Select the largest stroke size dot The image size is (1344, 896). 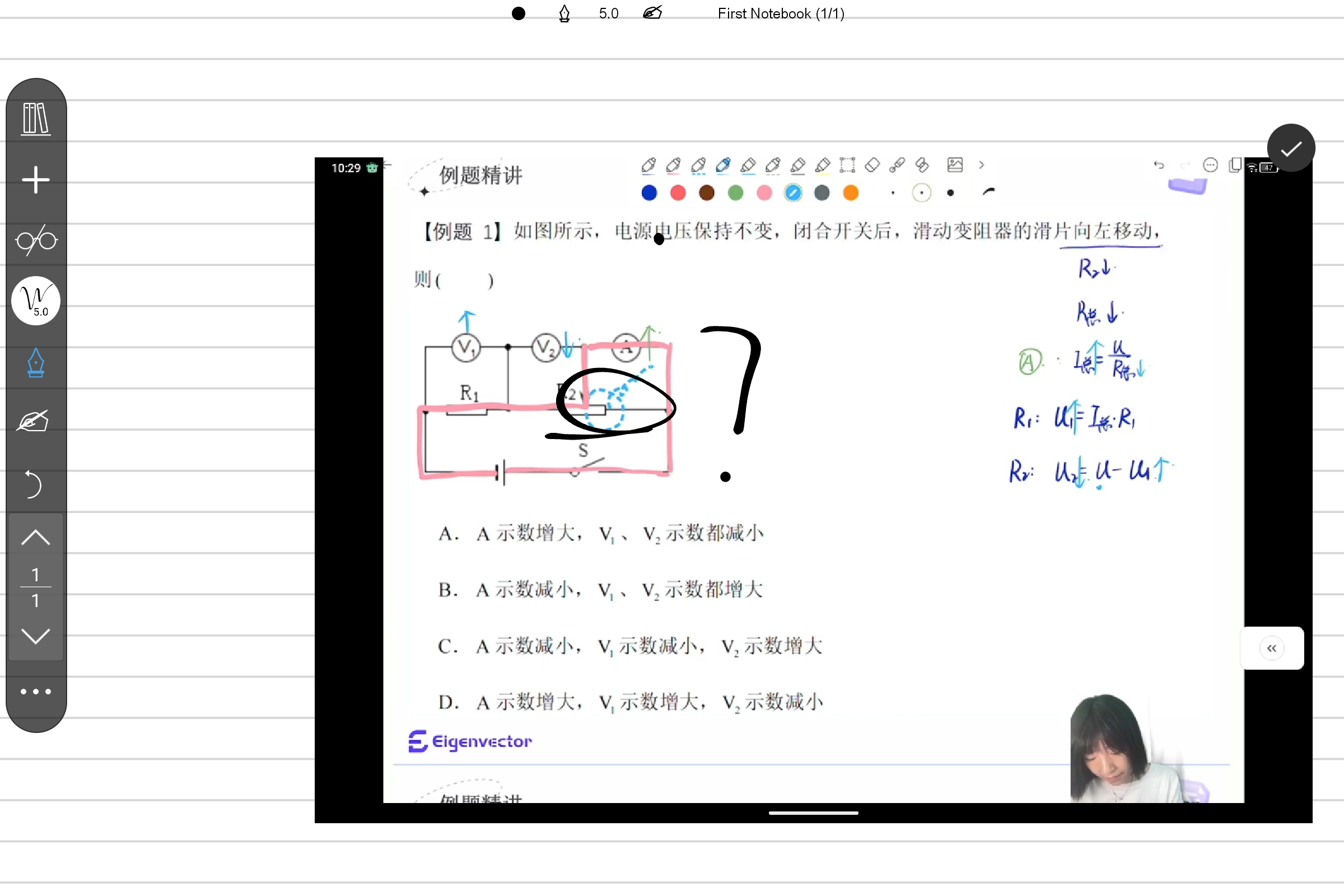950,193
